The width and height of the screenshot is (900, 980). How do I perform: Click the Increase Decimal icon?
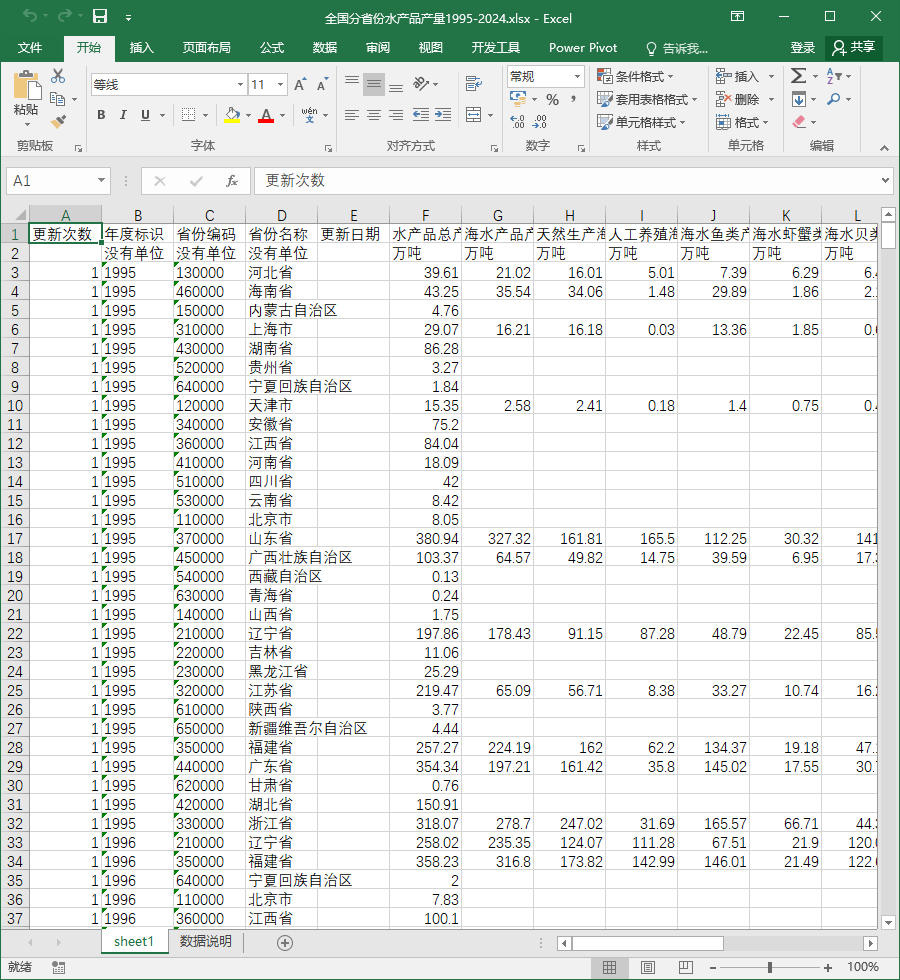[517, 121]
